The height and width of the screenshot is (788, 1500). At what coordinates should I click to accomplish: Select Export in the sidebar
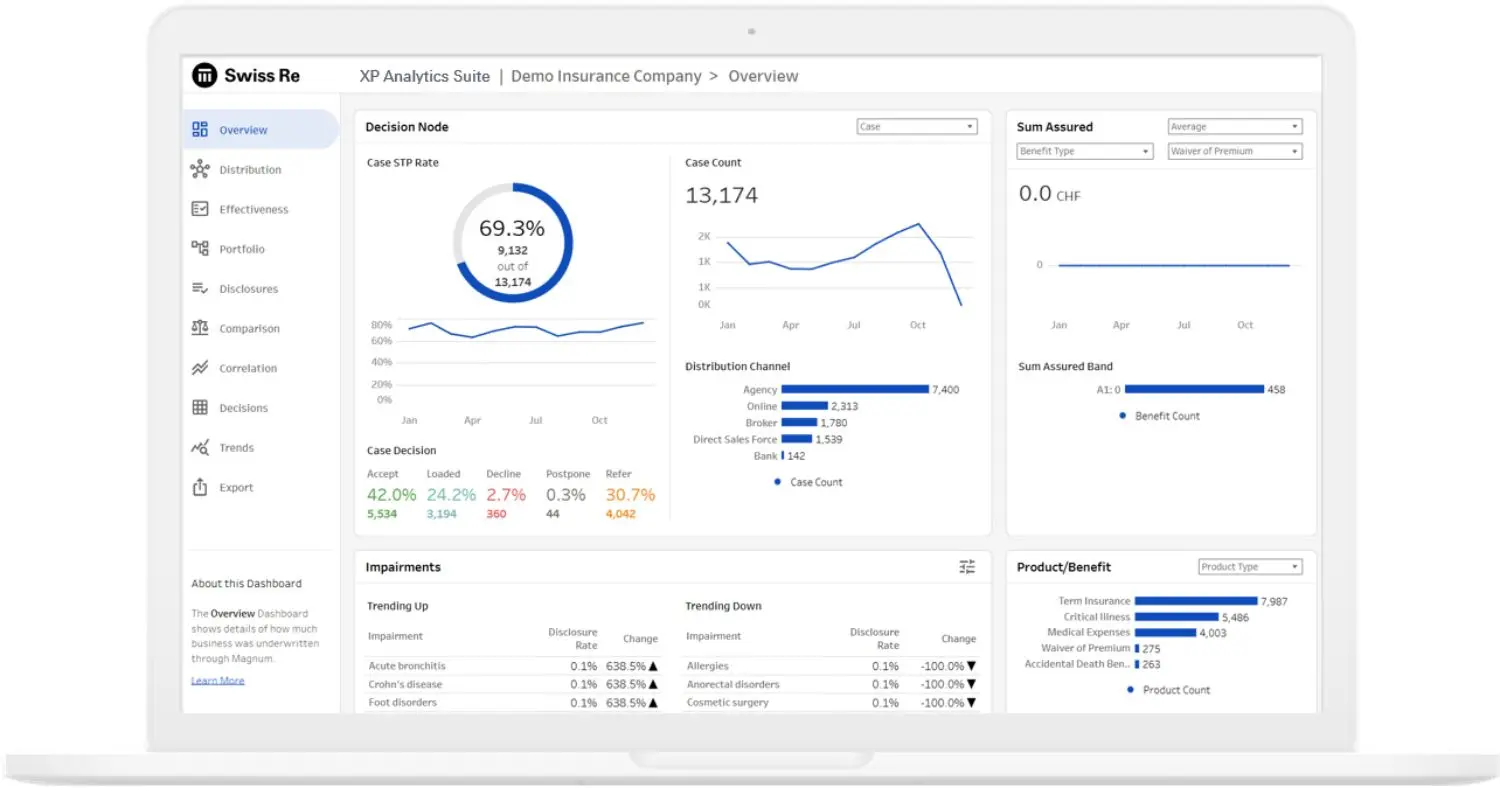[237, 488]
